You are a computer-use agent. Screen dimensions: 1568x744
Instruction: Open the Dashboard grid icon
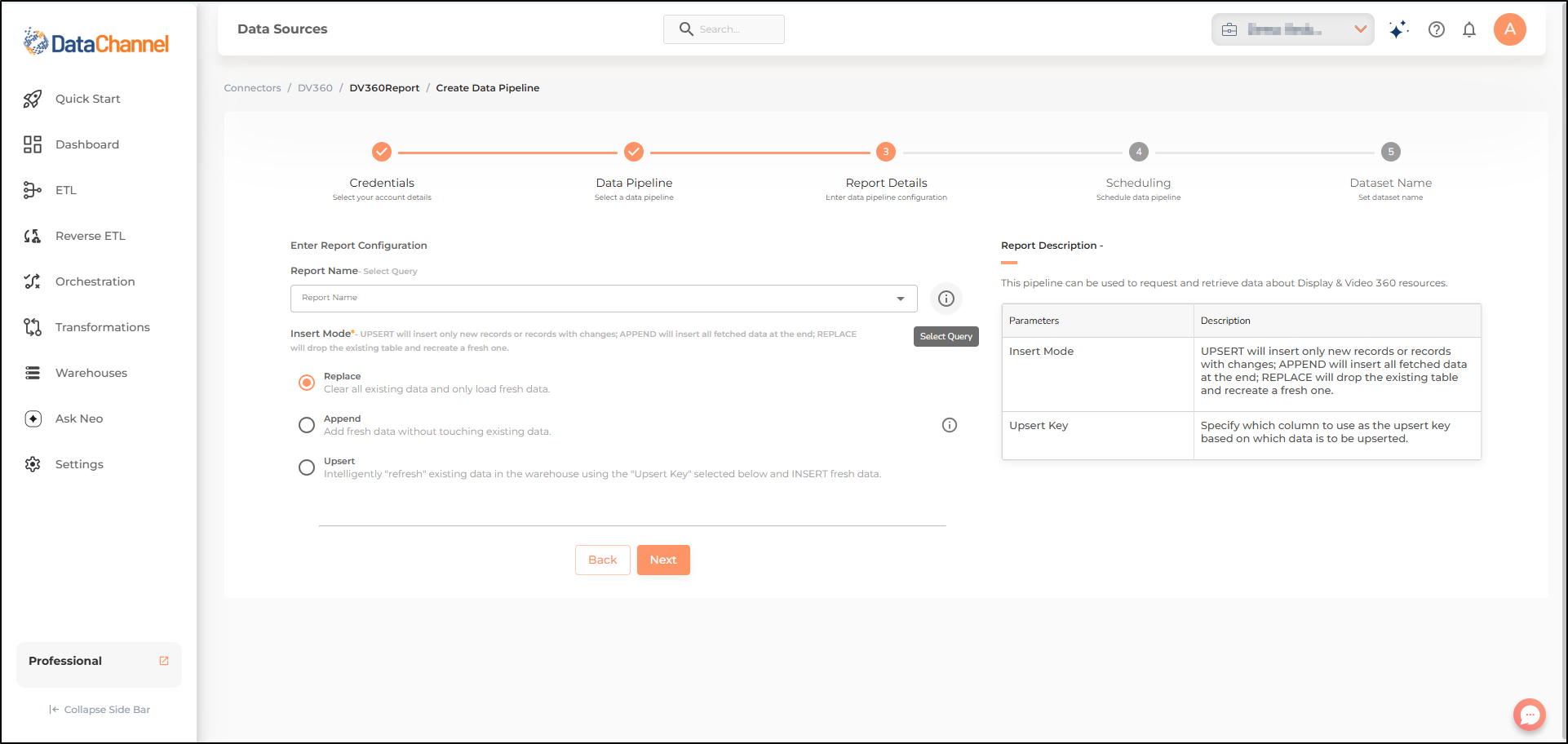click(33, 144)
